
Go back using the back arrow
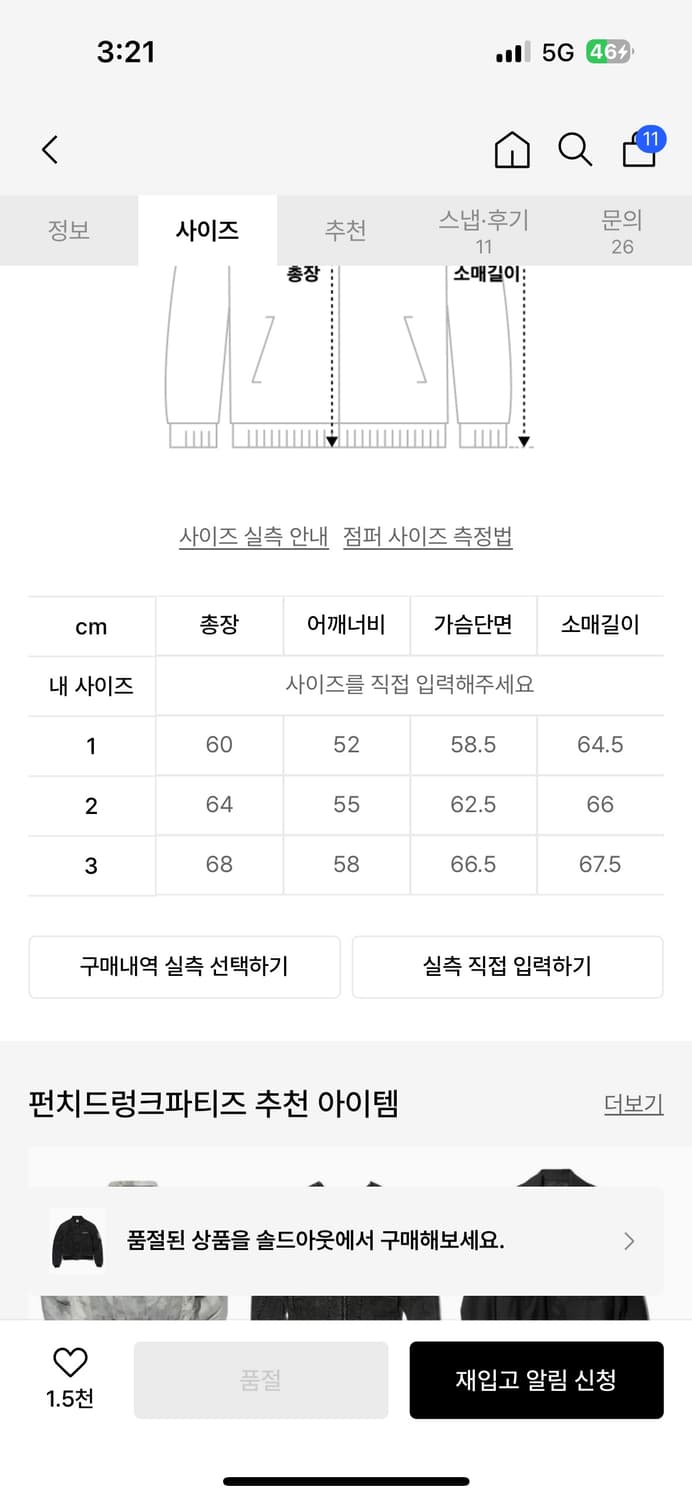[50, 148]
